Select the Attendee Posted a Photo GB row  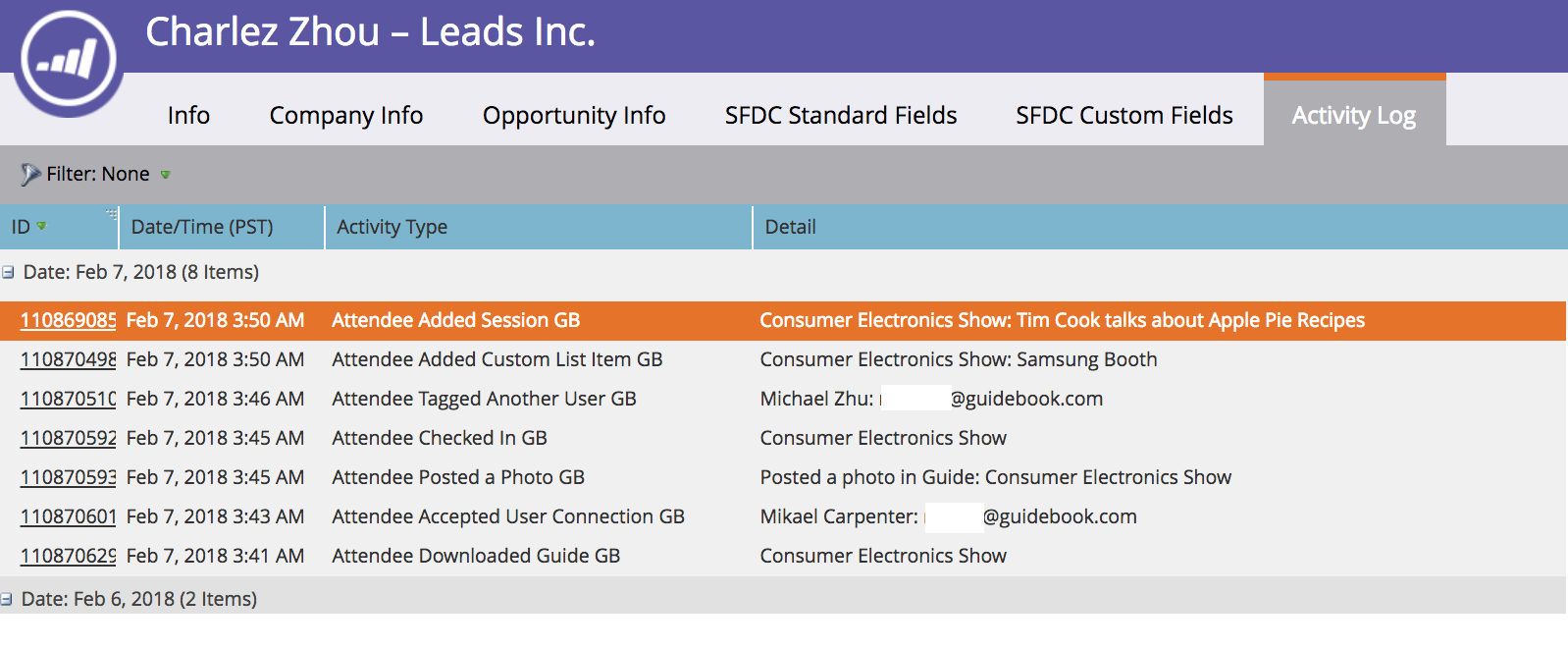(x=783, y=477)
